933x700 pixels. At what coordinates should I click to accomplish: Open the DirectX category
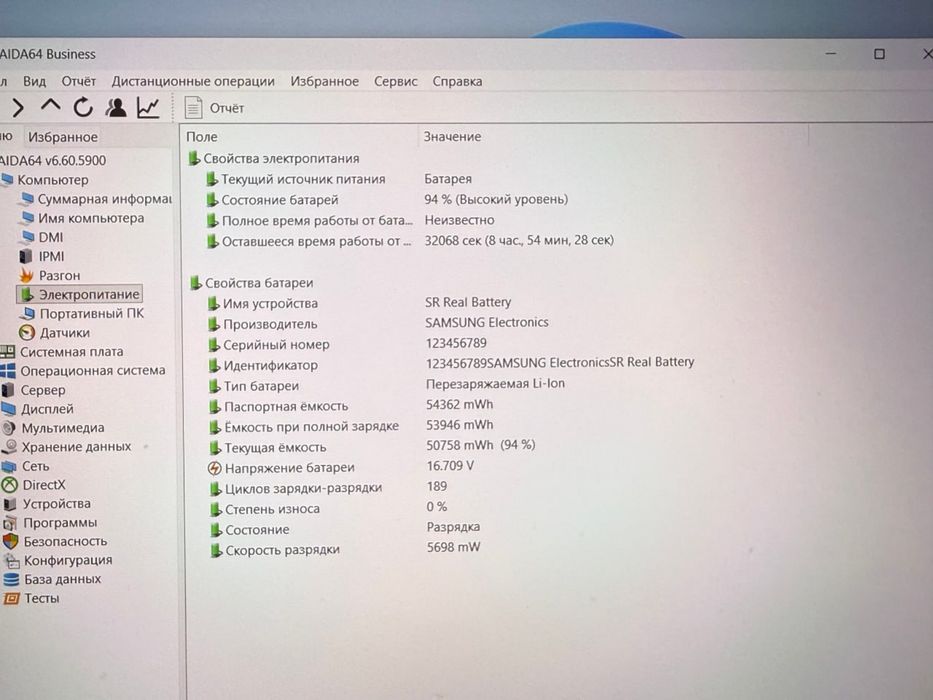[33, 485]
